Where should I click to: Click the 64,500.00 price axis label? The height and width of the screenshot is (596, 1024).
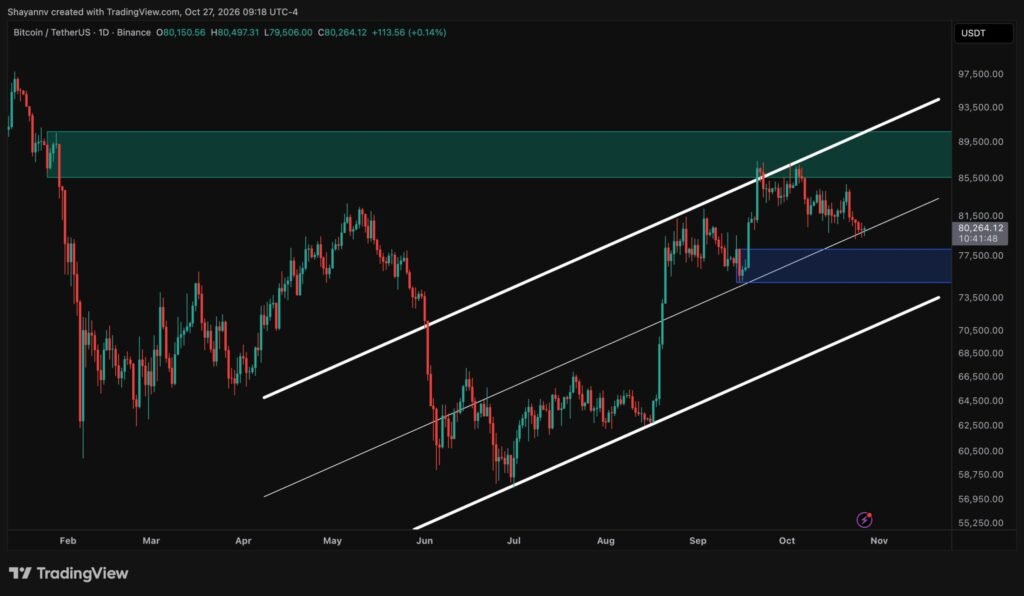click(980, 401)
